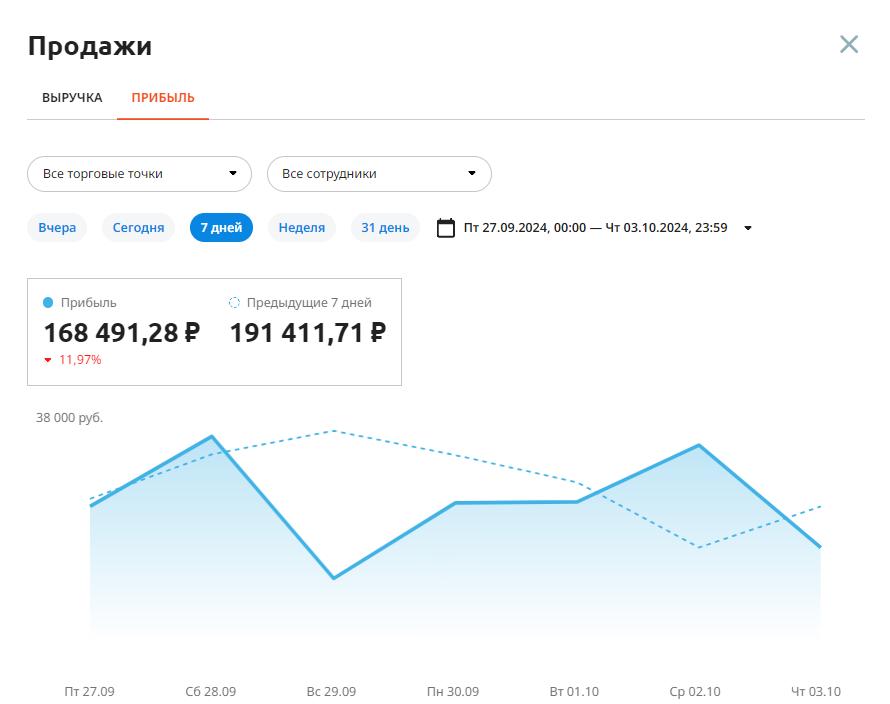Select the 31 день period

[385, 228]
